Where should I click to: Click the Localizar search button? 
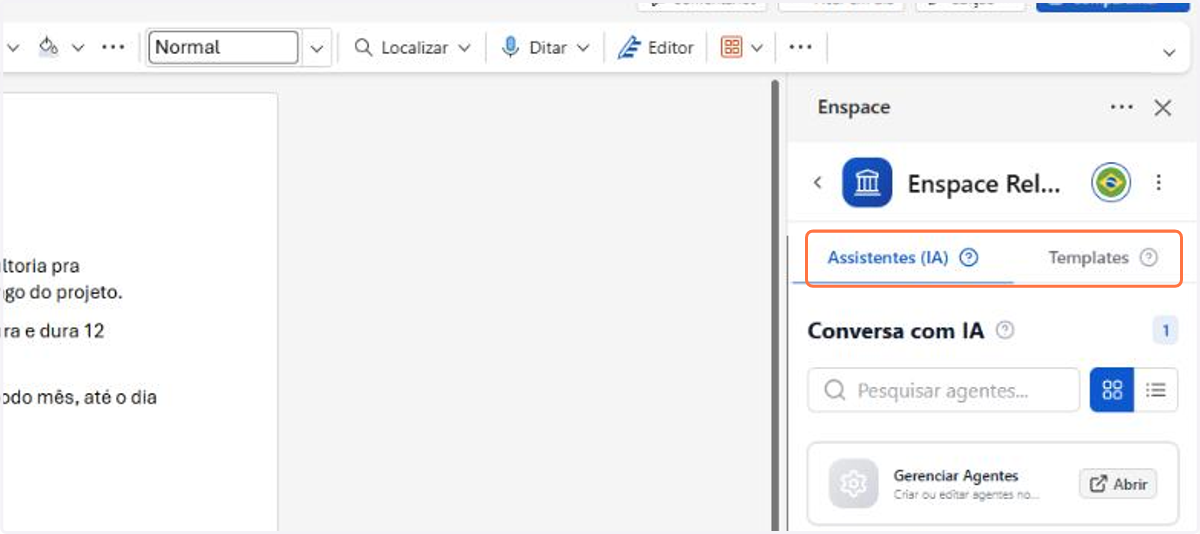[401, 47]
